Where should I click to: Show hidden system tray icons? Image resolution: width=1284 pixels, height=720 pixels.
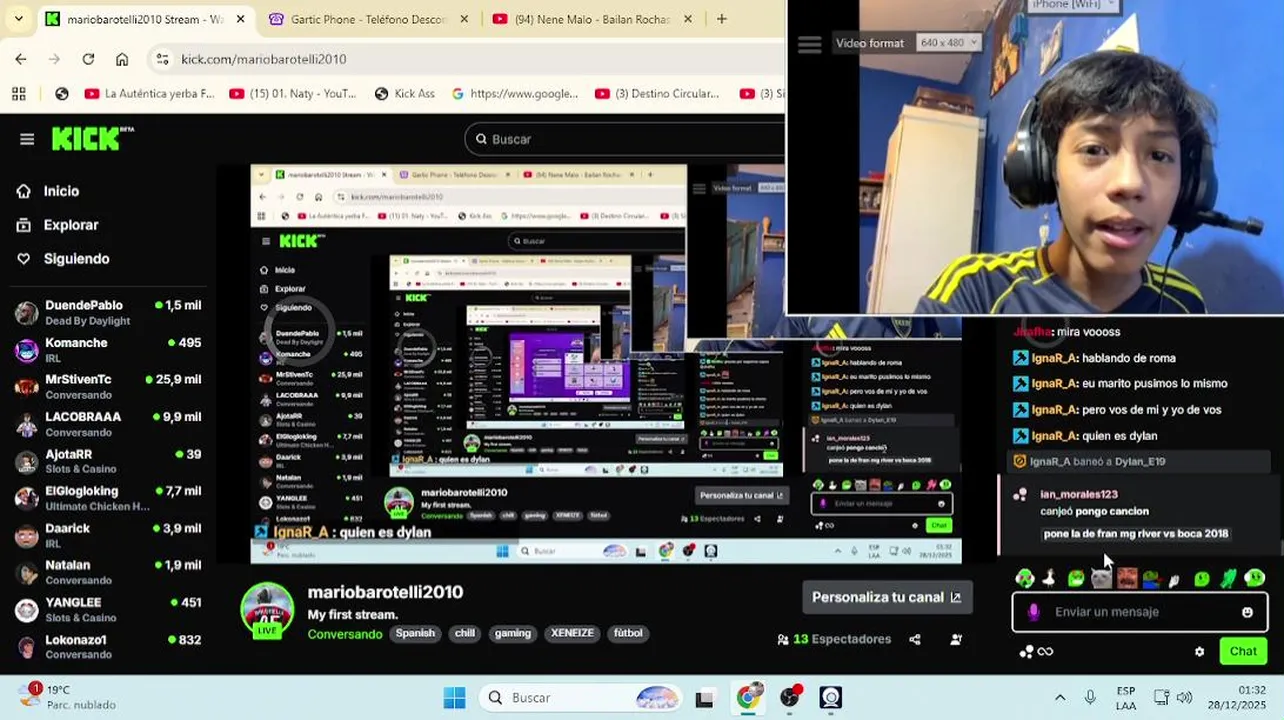coord(1060,698)
